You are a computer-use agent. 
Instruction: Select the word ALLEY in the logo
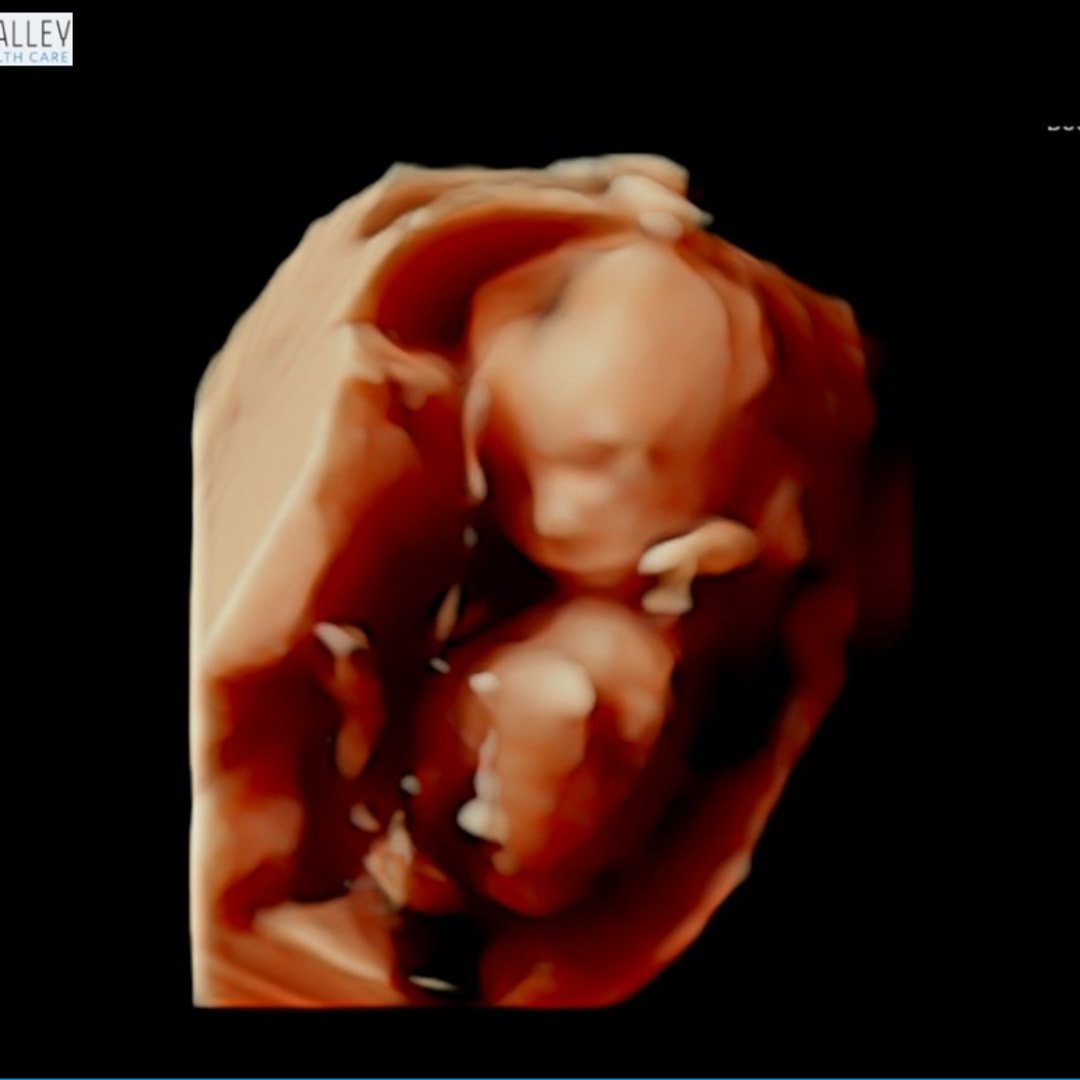(36, 31)
